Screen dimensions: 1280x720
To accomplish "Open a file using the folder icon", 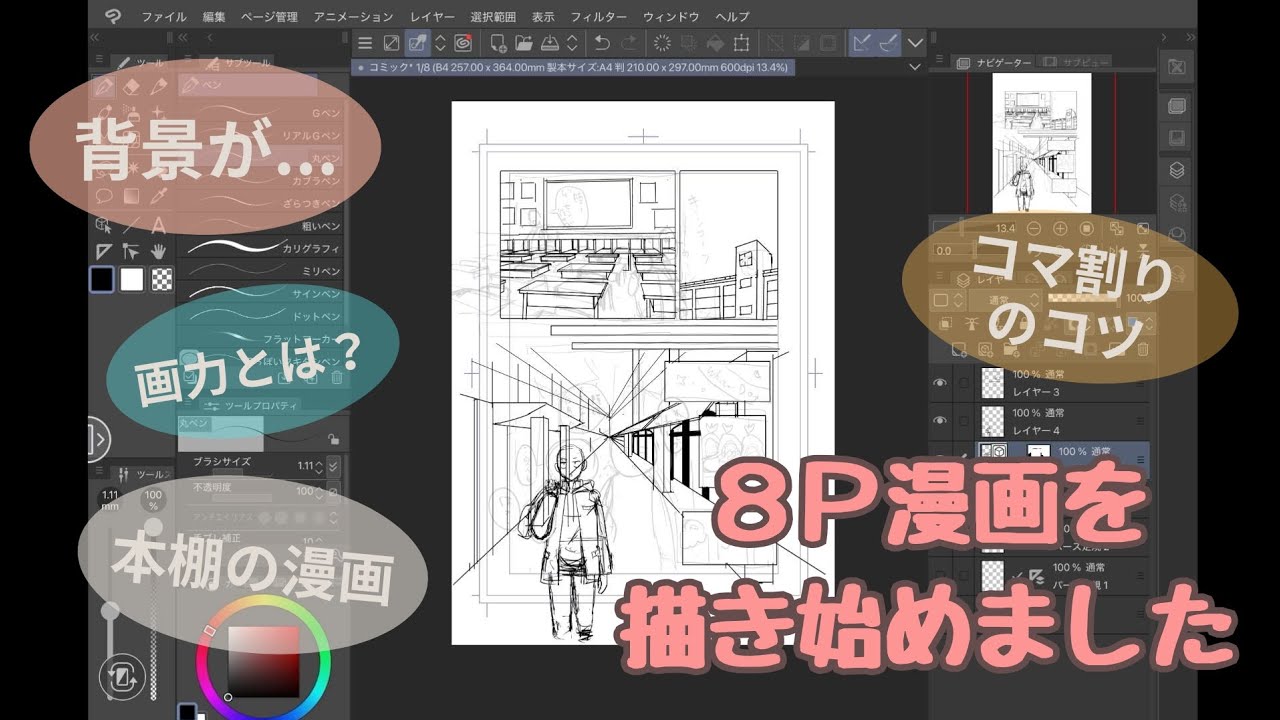I will coord(523,43).
